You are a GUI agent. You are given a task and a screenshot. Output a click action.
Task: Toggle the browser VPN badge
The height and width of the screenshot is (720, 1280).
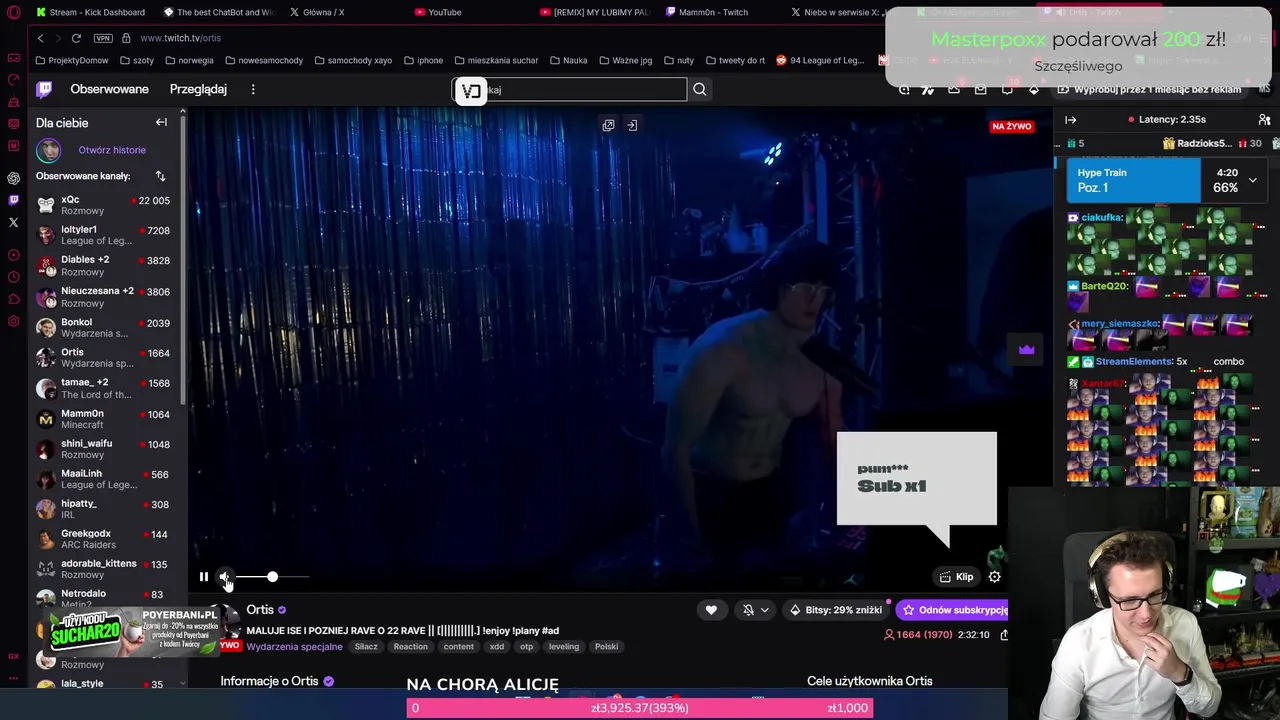[x=103, y=38]
